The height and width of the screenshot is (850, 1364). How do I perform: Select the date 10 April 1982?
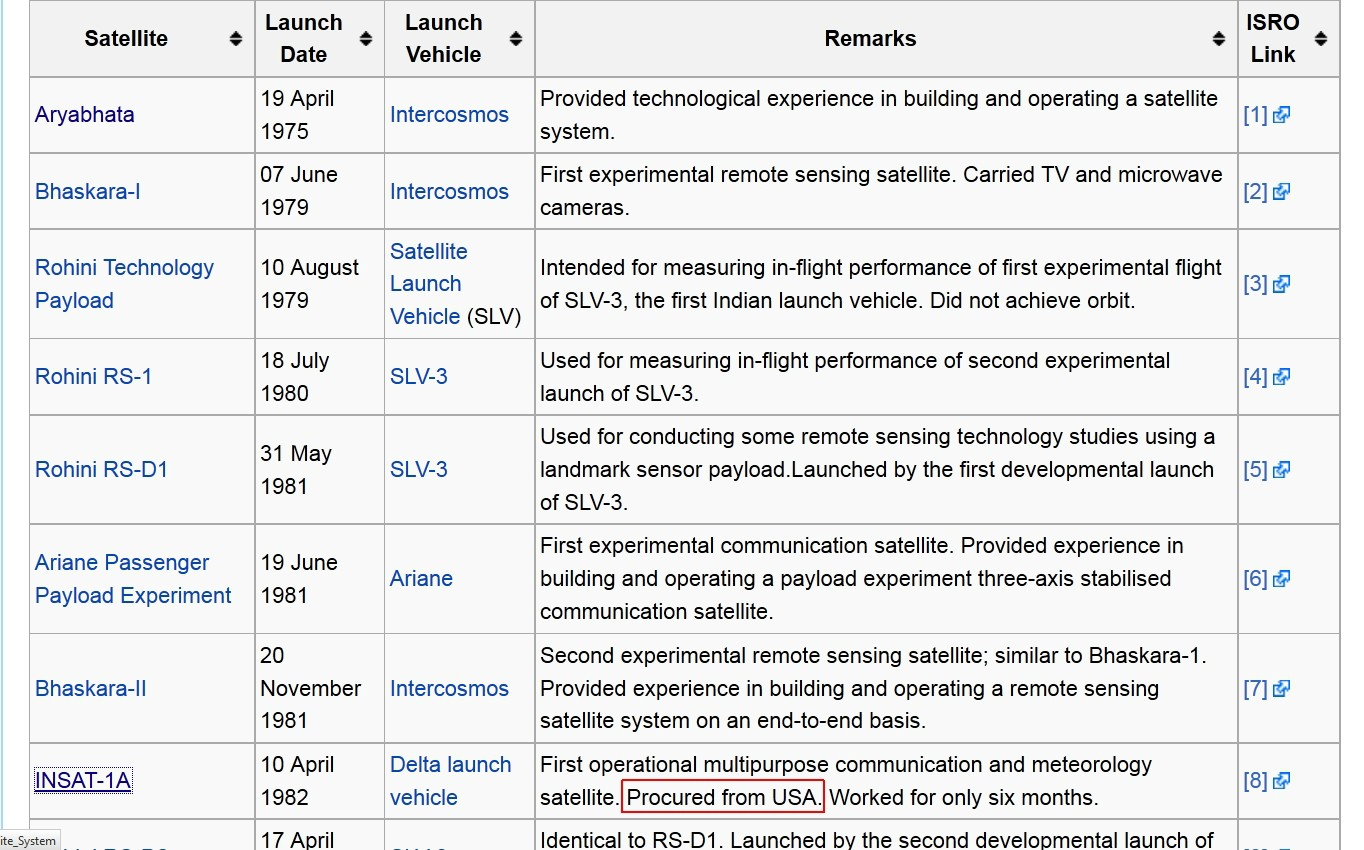(x=298, y=781)
